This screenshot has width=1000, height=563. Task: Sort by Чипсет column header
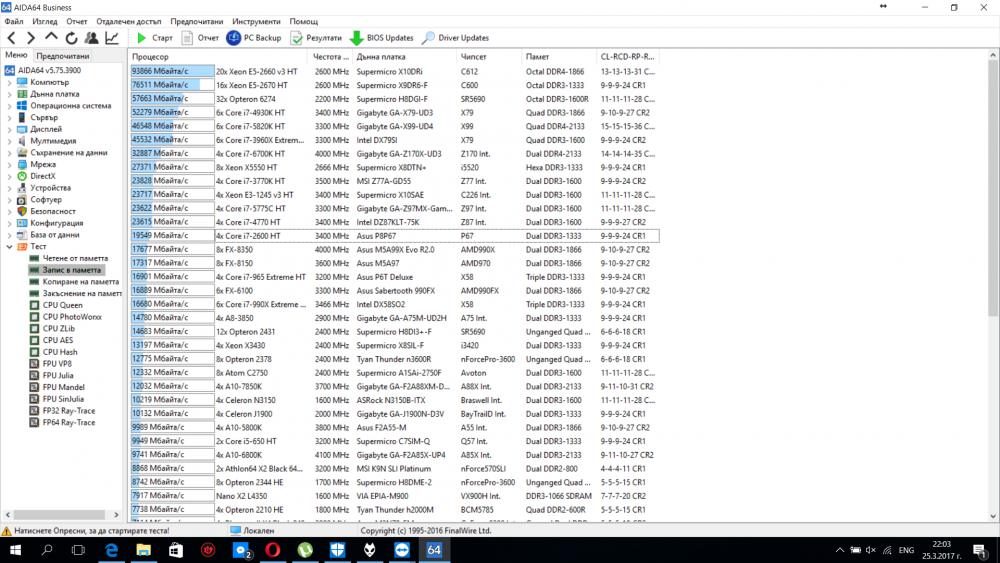point(490,57)
